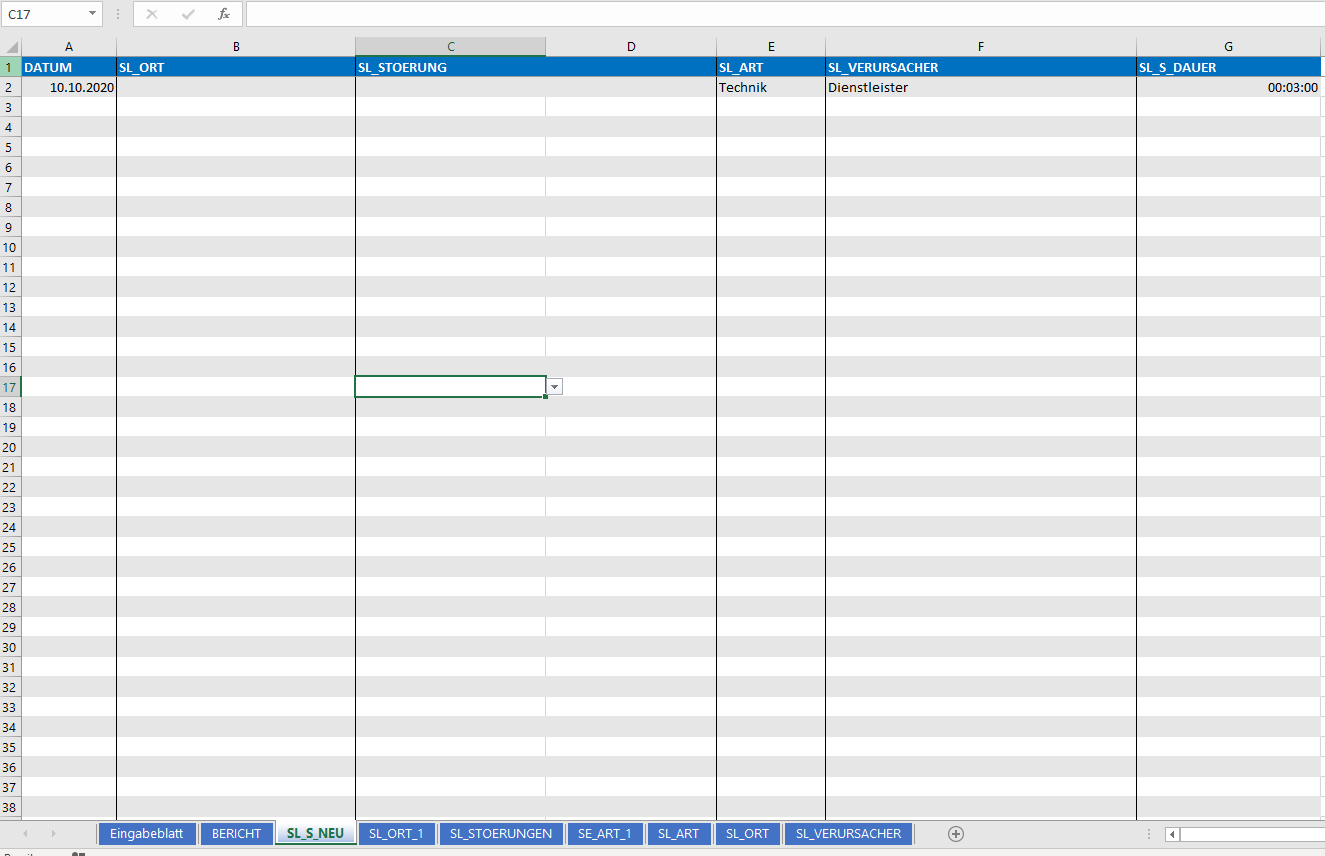The image size is (1325, 856).
Task: Select row 1 header
Action: [x=10, y=67]
